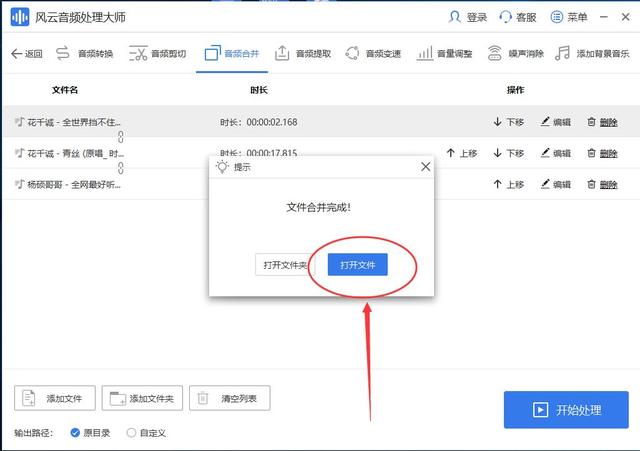This screenshot has width=640, height=451.
Task: Click the blue 打开文件 button
Action: (358, 265)
